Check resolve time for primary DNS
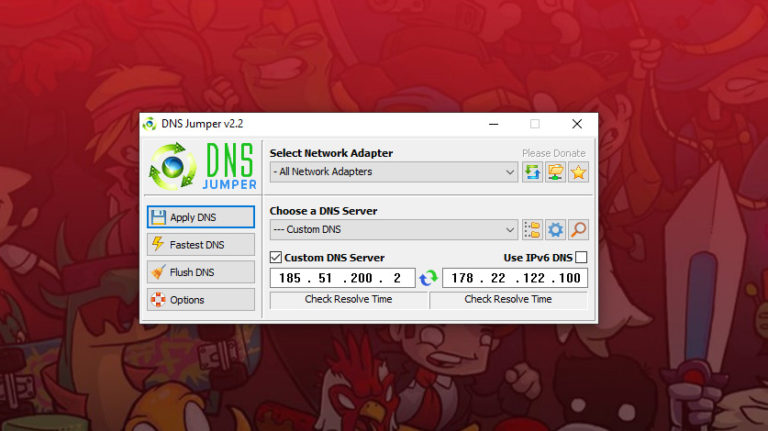768x431 pixels. [x=348, y=299]
